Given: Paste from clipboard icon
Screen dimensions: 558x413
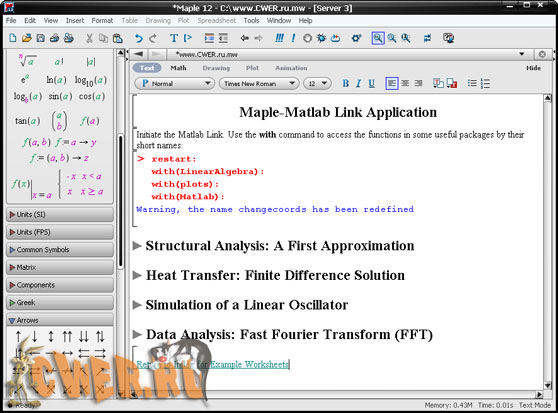Looking at the screenshot, I should pos(117,38).
